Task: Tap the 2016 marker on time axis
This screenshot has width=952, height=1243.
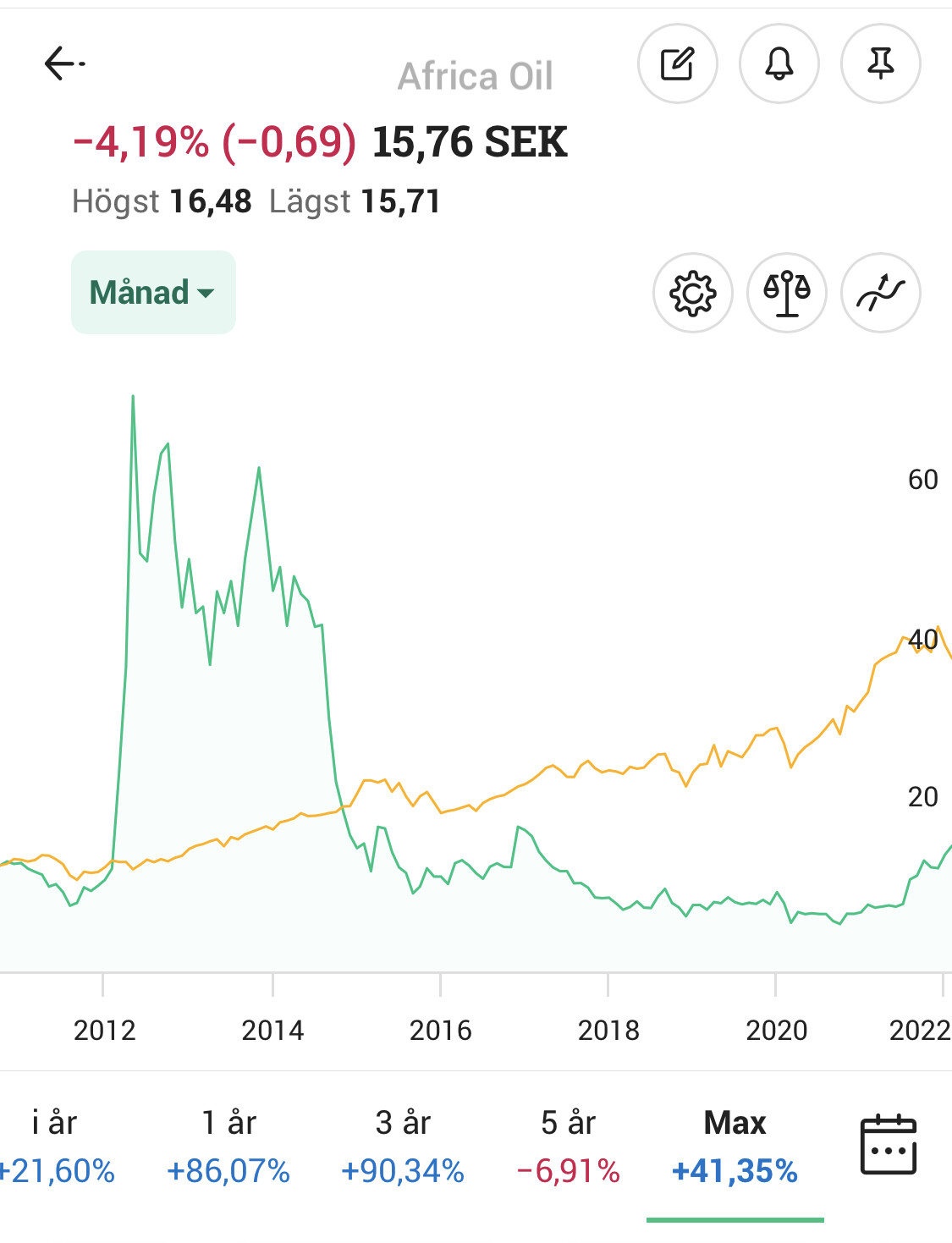Action: 440,1030
